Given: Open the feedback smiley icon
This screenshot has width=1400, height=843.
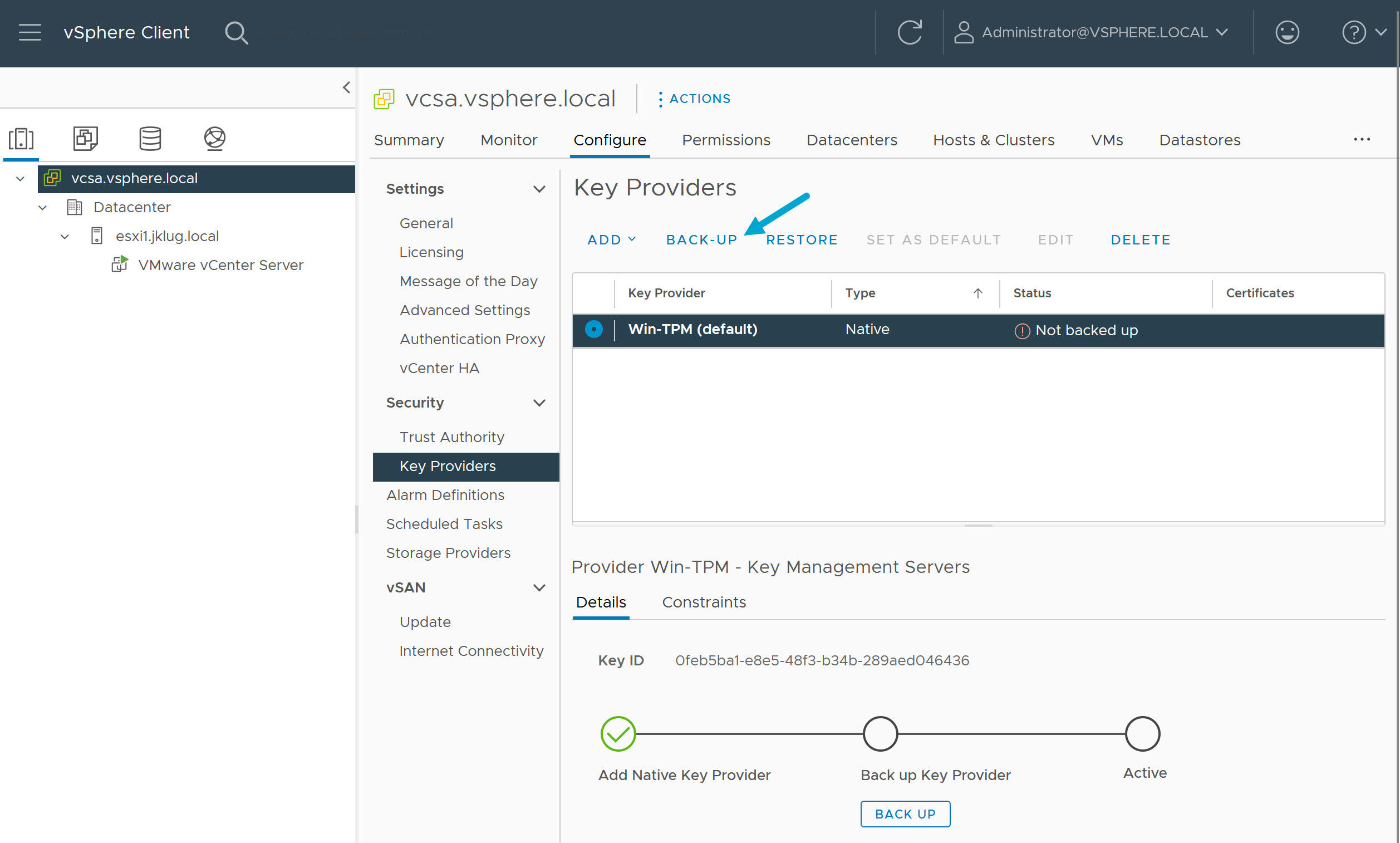Looking at the screenshot, I should pyautogui.click(x=1286, y=32).
